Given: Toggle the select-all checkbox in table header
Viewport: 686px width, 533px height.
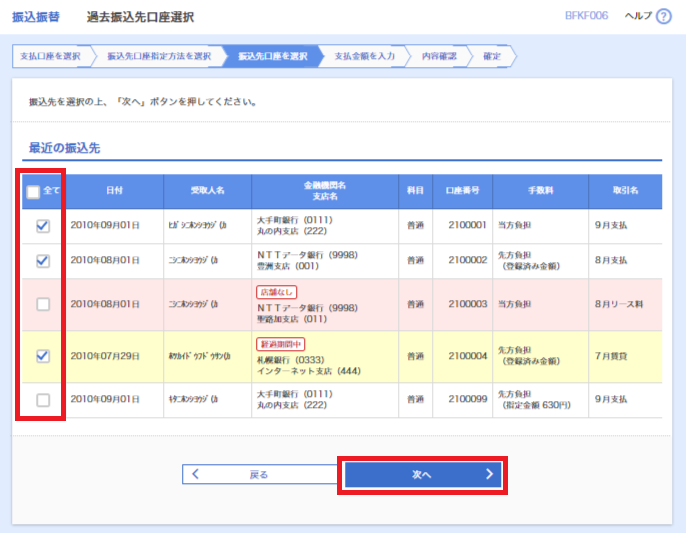Looking at the screenshot, I should 33,191.
